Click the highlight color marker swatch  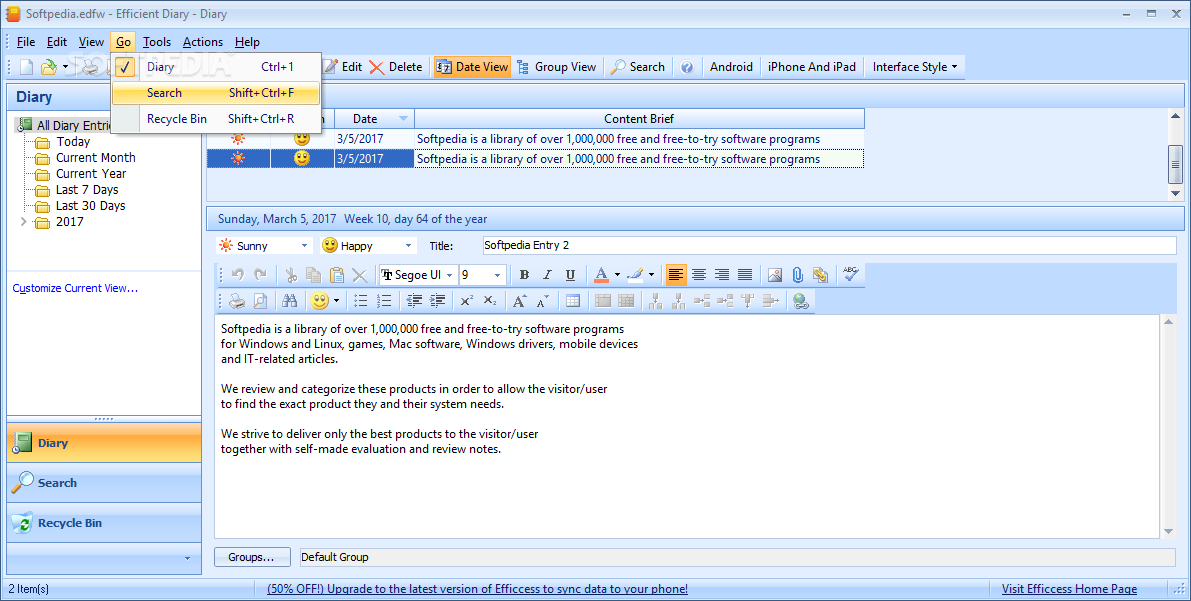coord(636,275)
